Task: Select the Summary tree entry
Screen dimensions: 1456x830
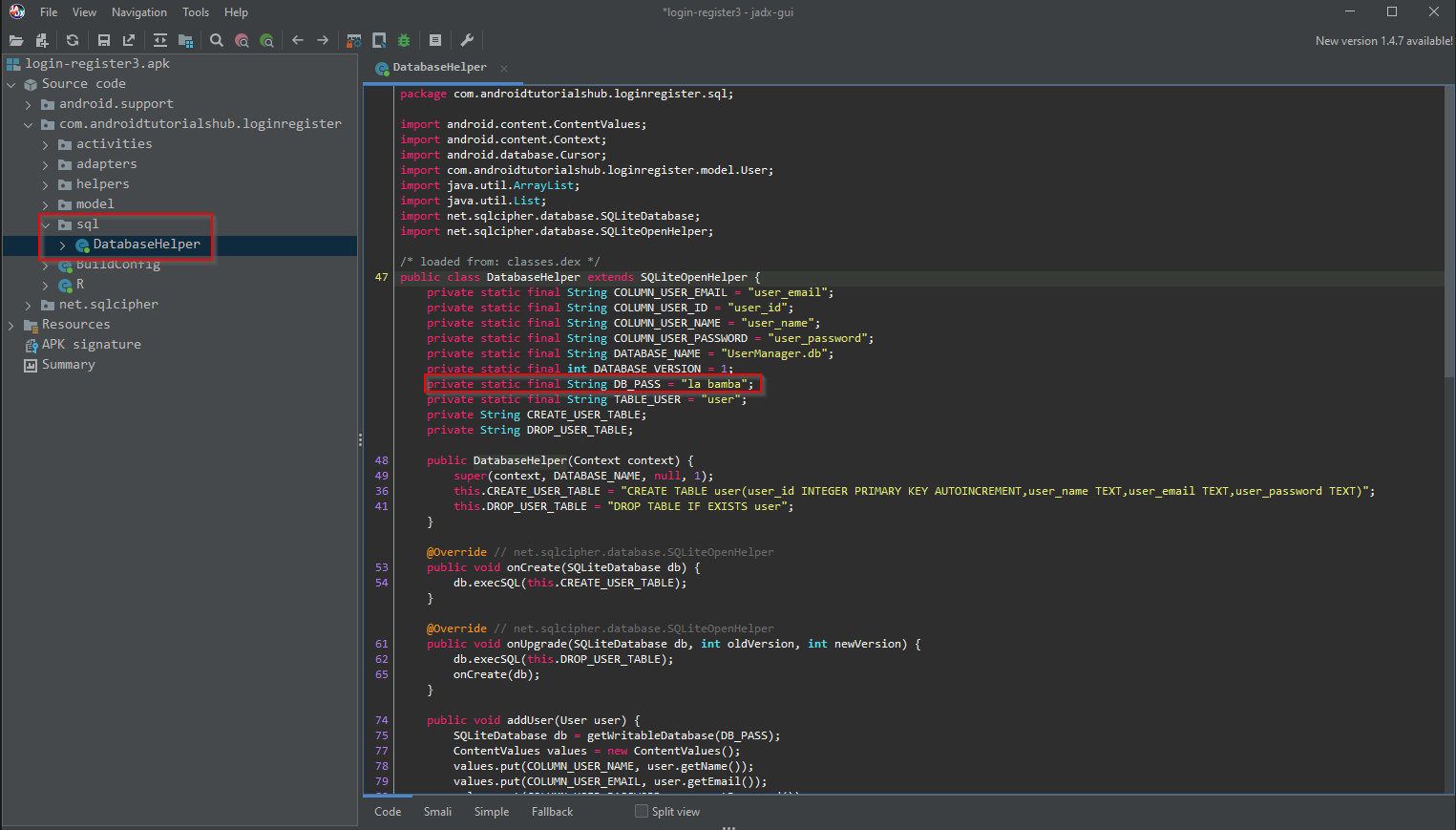Action: coord(69,365)
